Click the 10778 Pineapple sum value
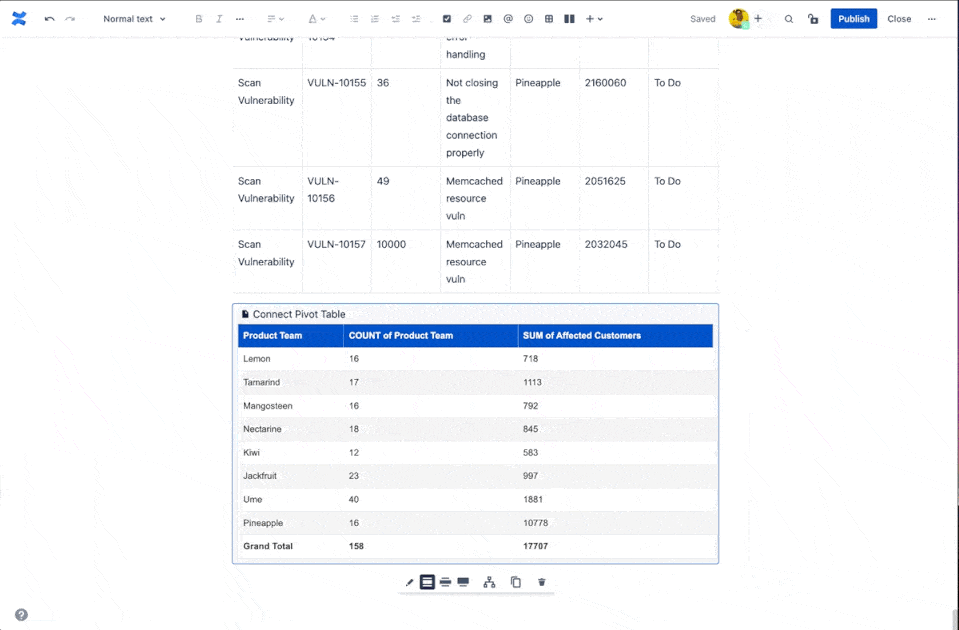This screenshot has height=630, width=959. tap(535, 523)
